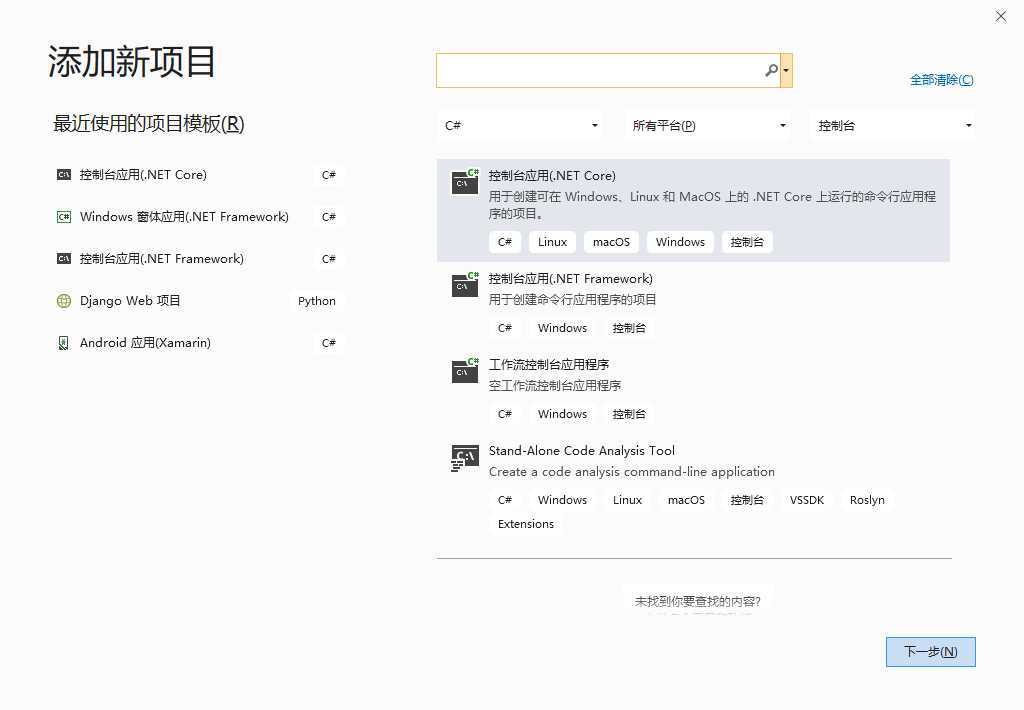Close the 添加新项目 dialog
The height and width of the screenshot is (710, 1024).
click(1000, 16)
